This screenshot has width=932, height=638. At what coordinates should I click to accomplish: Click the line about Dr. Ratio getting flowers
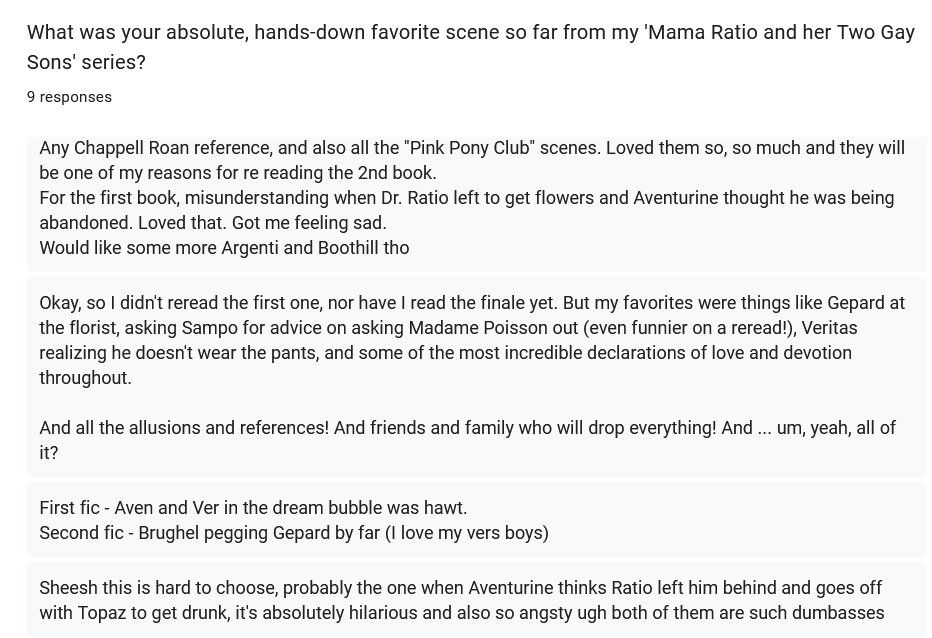coord(466,198)
